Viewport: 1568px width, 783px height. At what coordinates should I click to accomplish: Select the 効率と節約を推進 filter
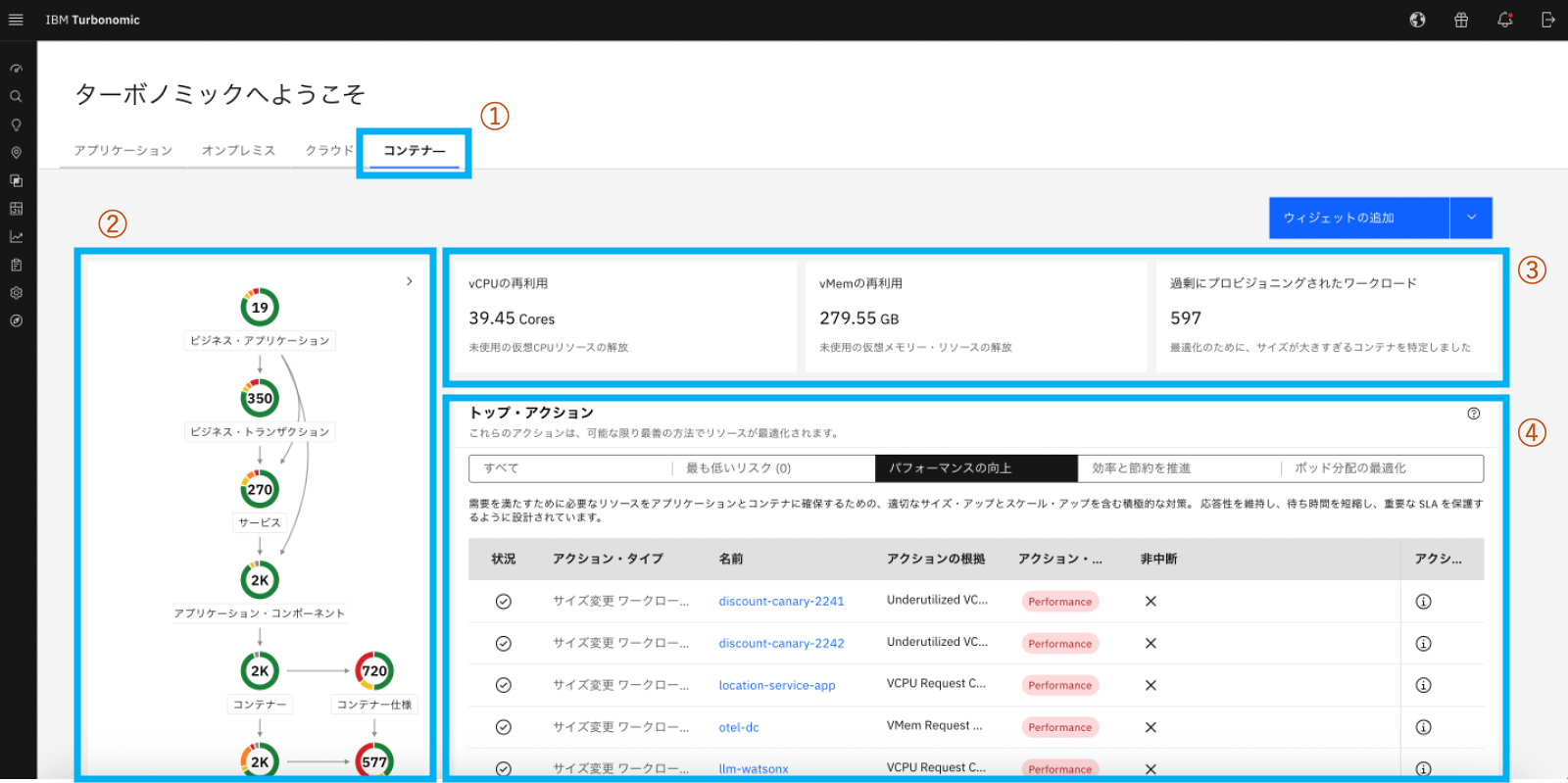[1178, 468]
